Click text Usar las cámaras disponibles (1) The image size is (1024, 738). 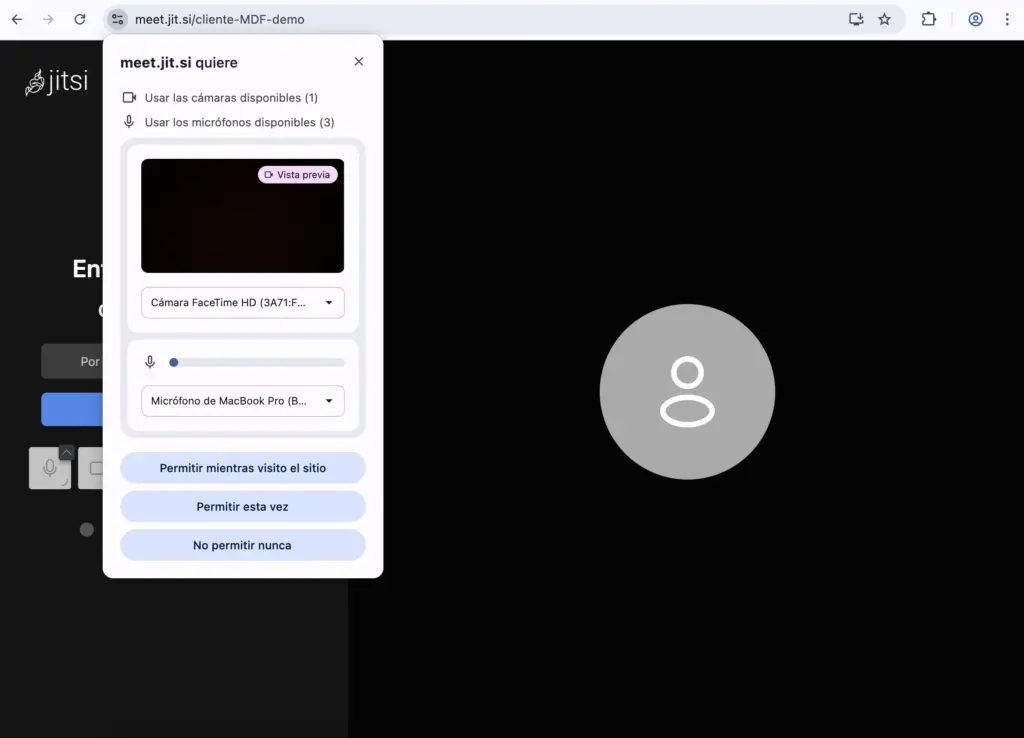[x=231, y=98]
